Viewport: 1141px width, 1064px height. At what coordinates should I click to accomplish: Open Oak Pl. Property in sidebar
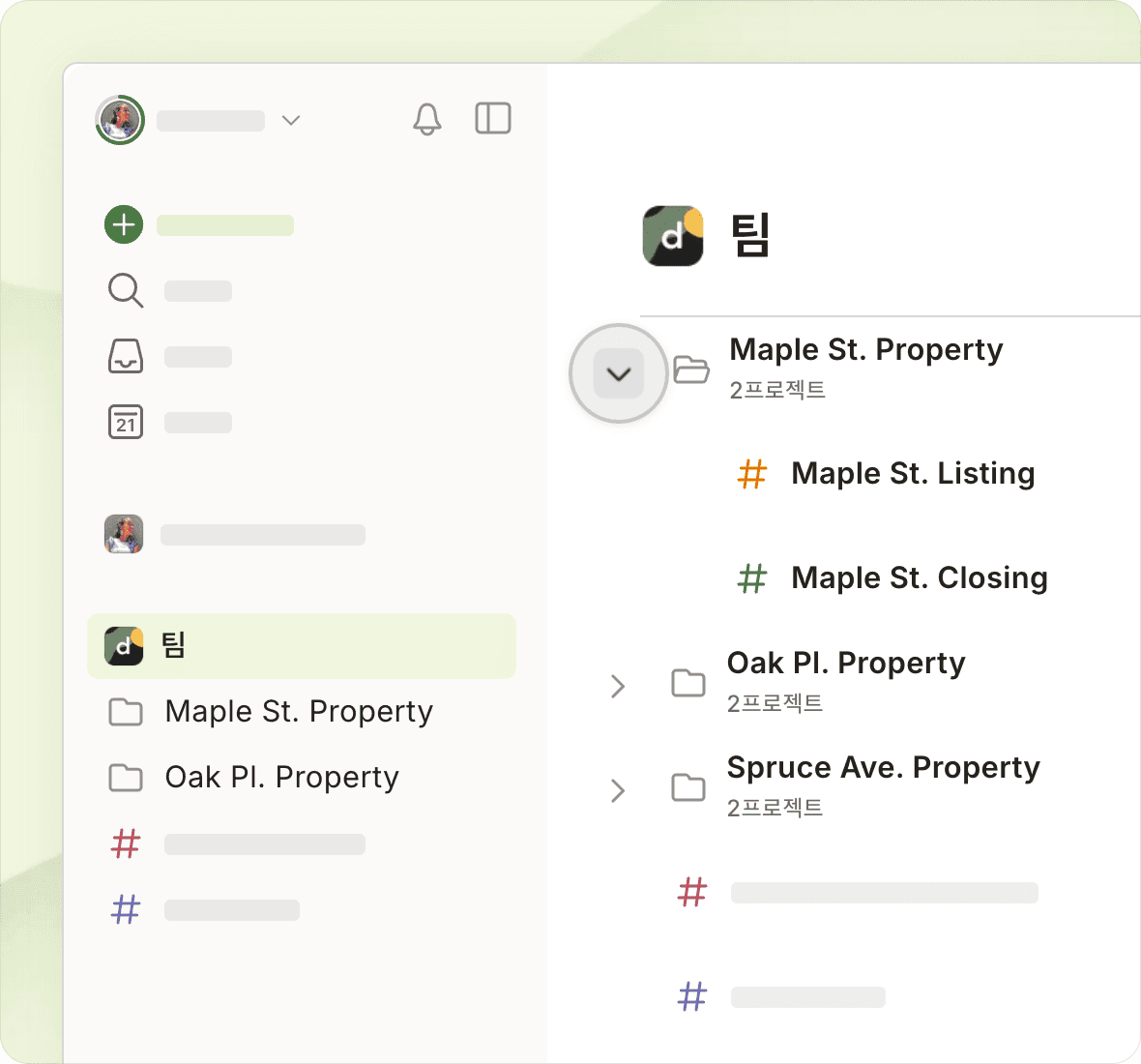click(x=281, y=778)
